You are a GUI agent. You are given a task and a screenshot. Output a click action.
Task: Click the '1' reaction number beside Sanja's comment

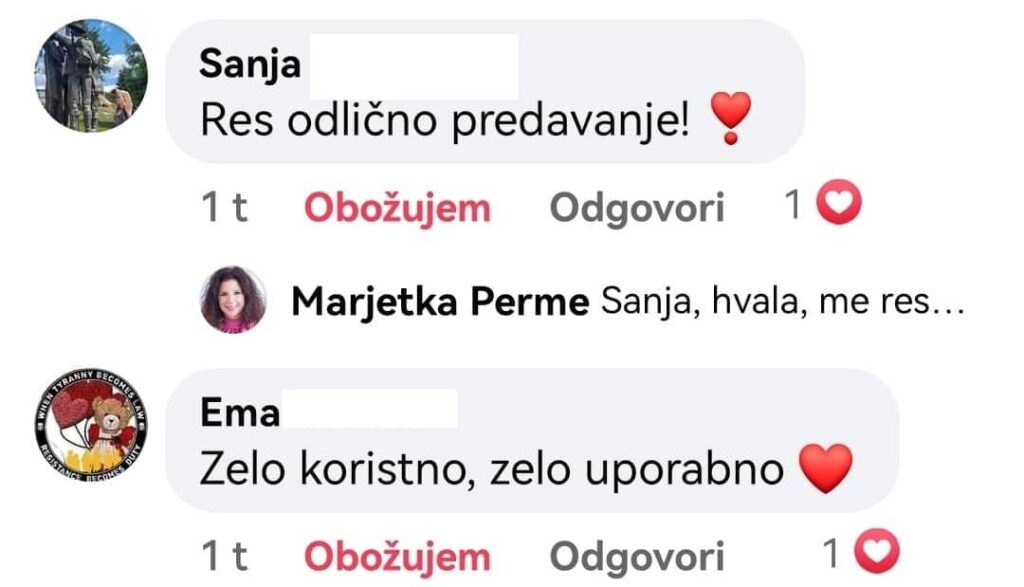click(793, 206)
